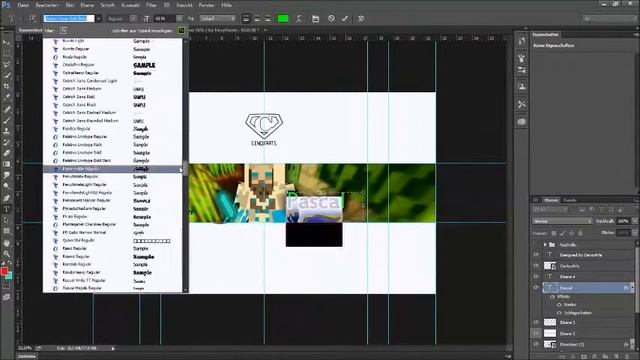Viewport: 640px width, 360px height.
Task: Select the Eraser tool
Action: click(x=7, y=153)
